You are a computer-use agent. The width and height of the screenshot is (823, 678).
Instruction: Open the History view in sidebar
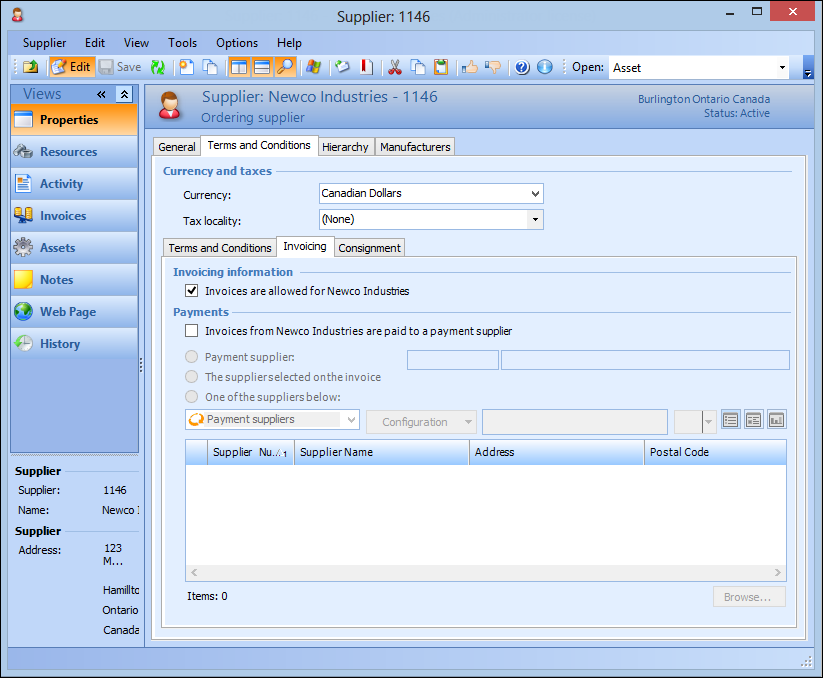tap(59, 344)
